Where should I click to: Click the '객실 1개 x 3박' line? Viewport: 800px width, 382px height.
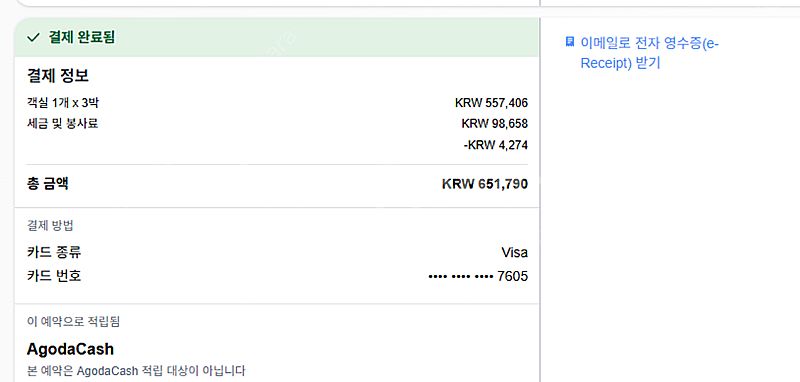63,103
